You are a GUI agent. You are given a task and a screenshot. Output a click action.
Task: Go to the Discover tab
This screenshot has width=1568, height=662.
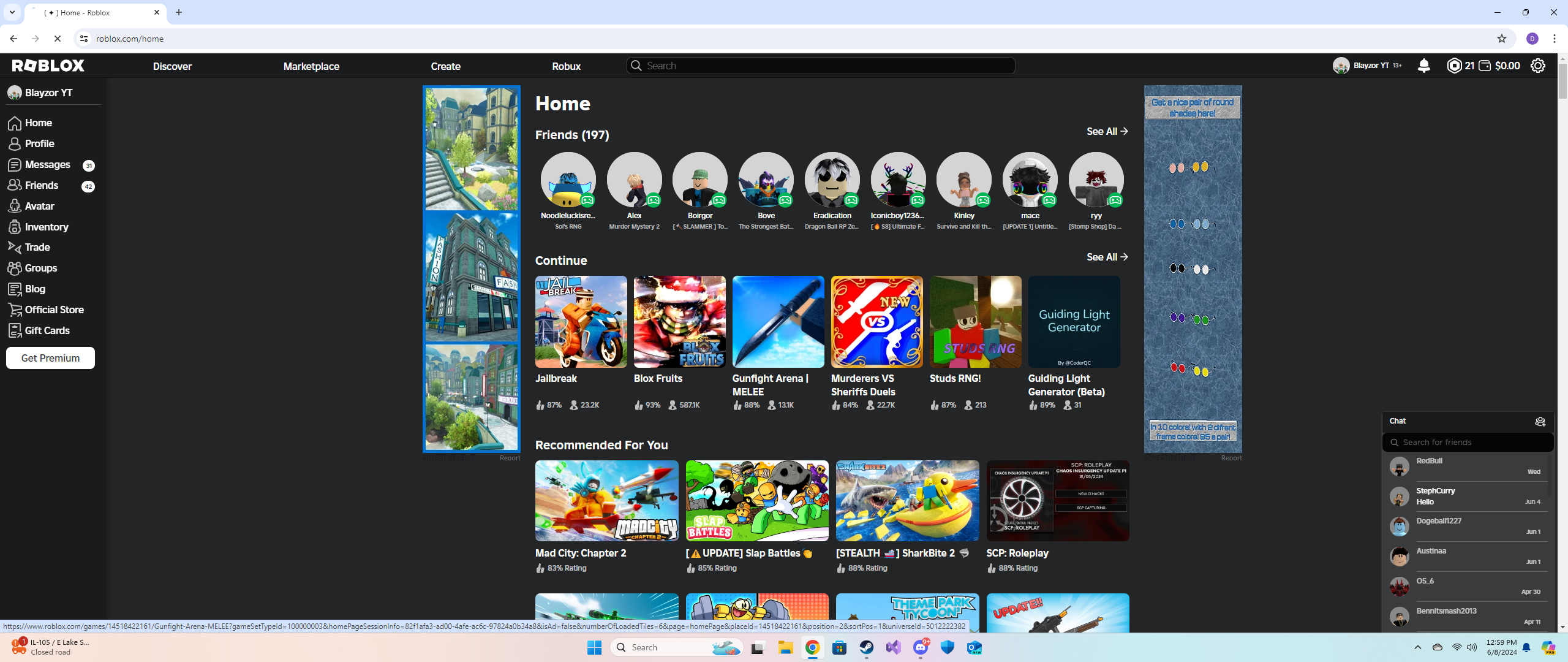tap(172, 66)
